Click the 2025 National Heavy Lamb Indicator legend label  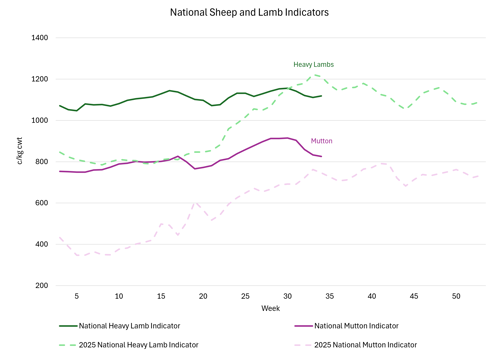click(x=138, y=345)
